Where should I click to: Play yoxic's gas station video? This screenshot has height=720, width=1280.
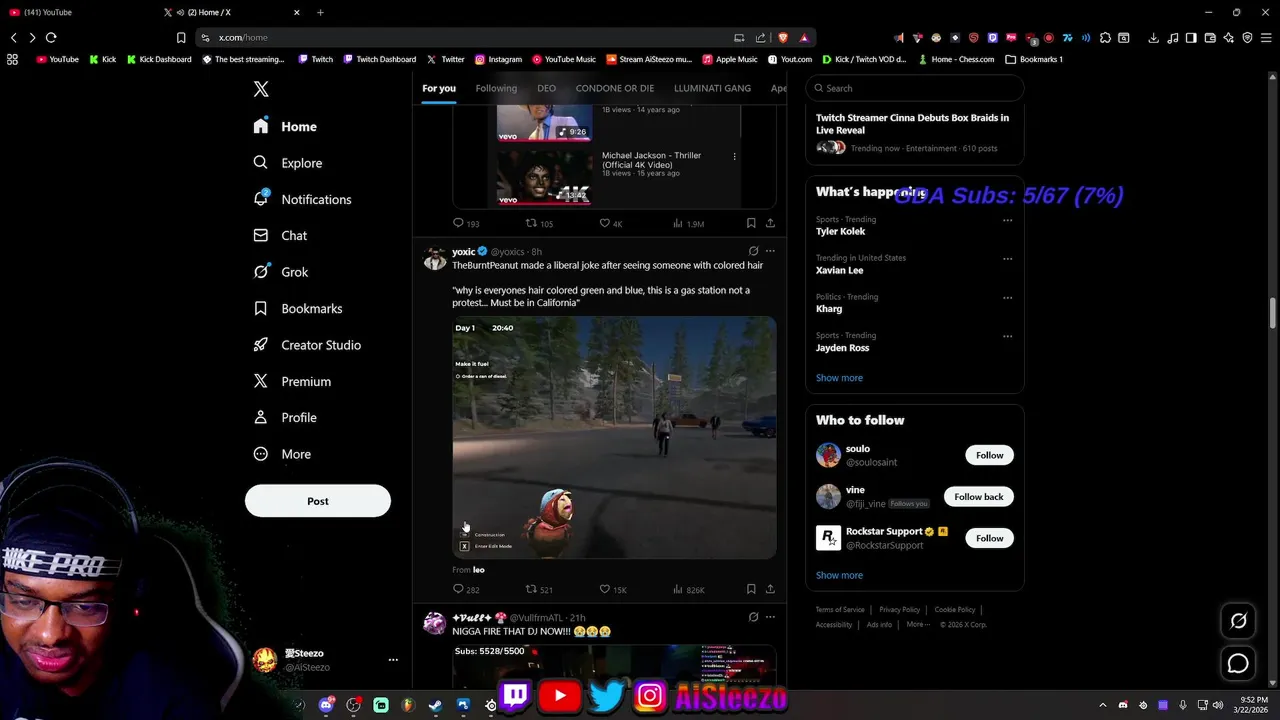tap(614, 437)
